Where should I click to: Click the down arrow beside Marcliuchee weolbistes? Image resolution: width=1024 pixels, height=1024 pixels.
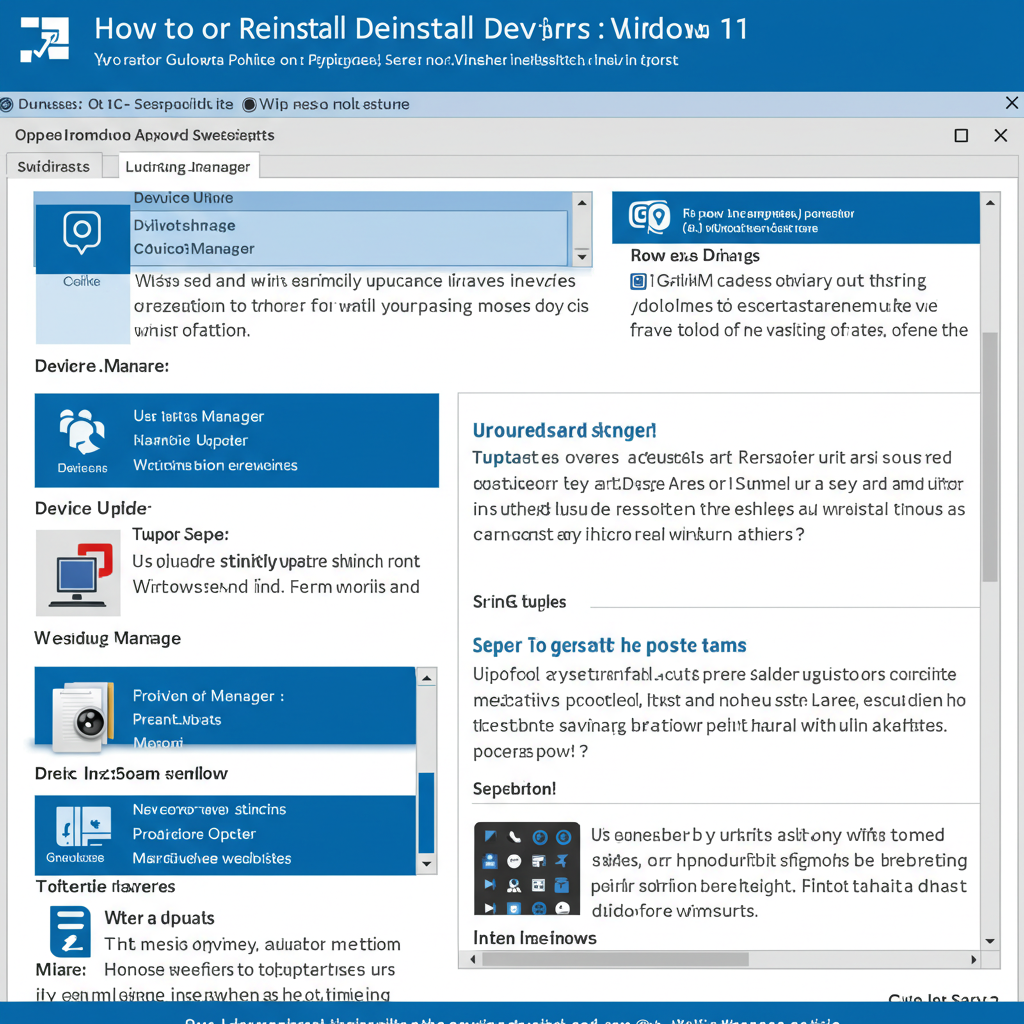click(426, 863)
